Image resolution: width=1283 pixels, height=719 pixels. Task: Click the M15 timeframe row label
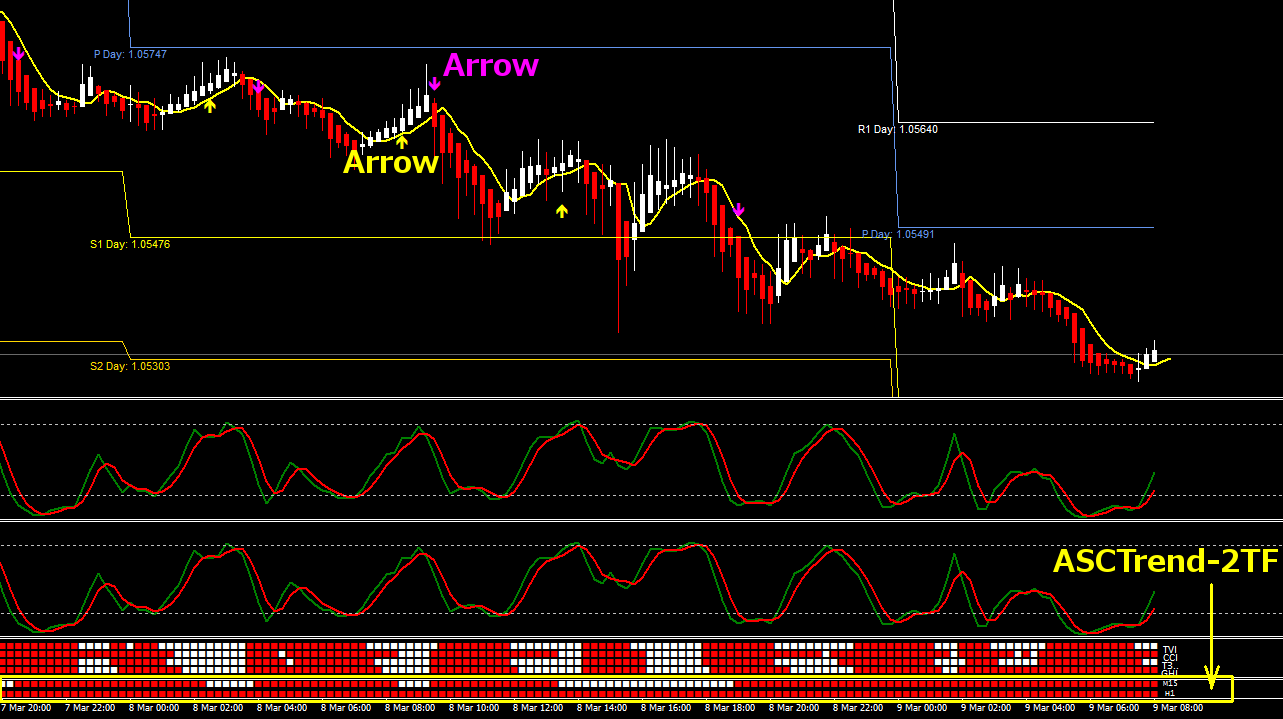click(1170, 684)
